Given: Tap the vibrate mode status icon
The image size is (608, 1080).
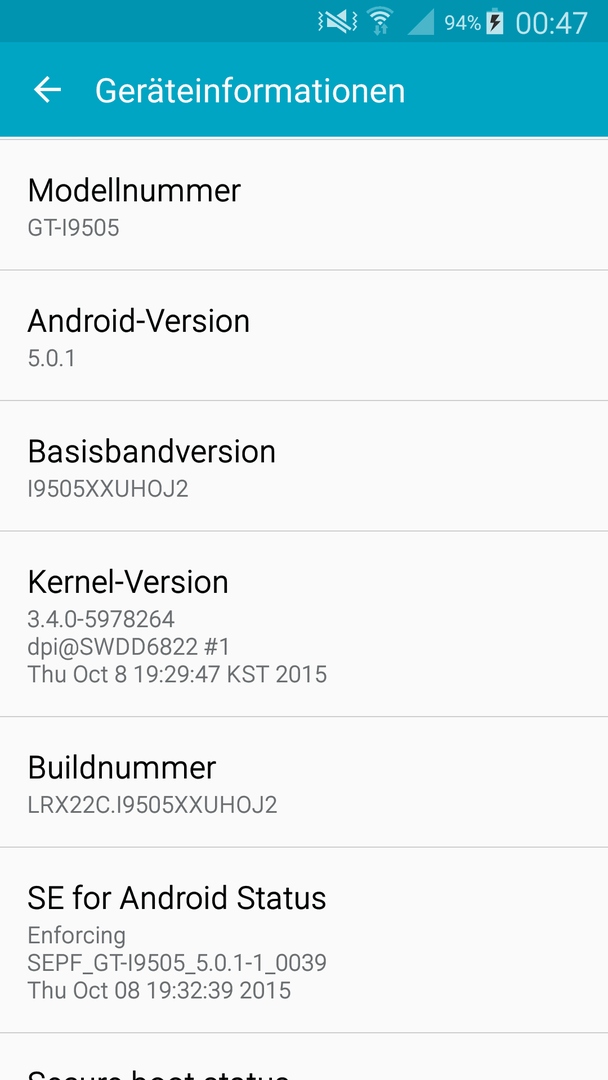Looking at the screenshot, I should [337, 22].
